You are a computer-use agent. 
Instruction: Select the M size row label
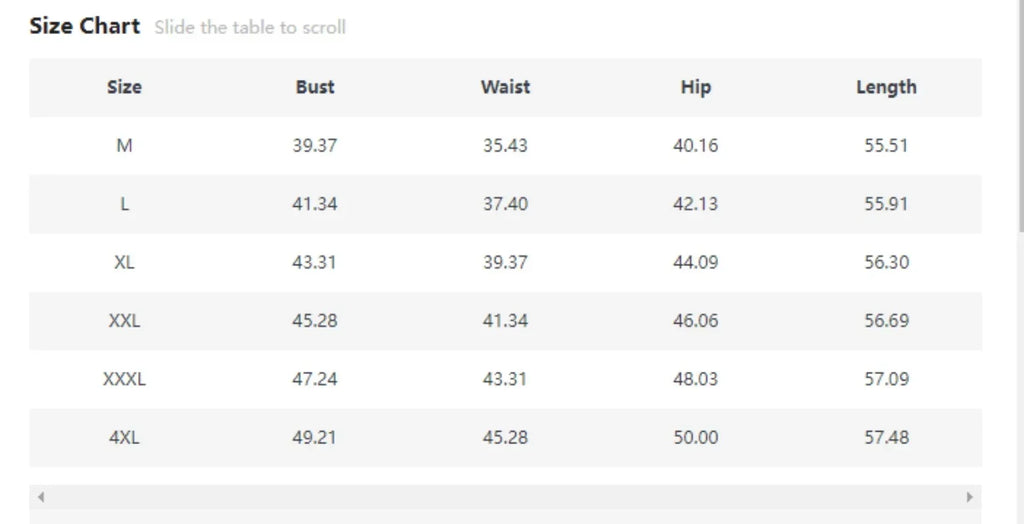(x=124, y=146)
